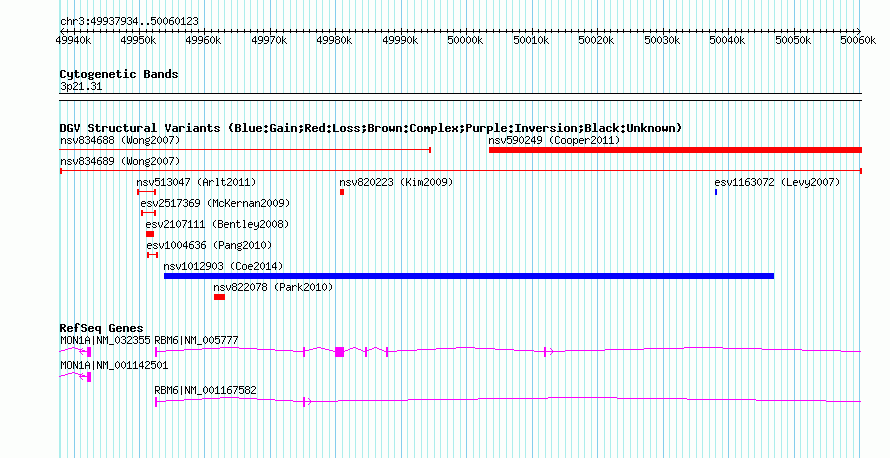Click the 50050k ruler tick label
The image size is (890, 458).
coord(793,40)
